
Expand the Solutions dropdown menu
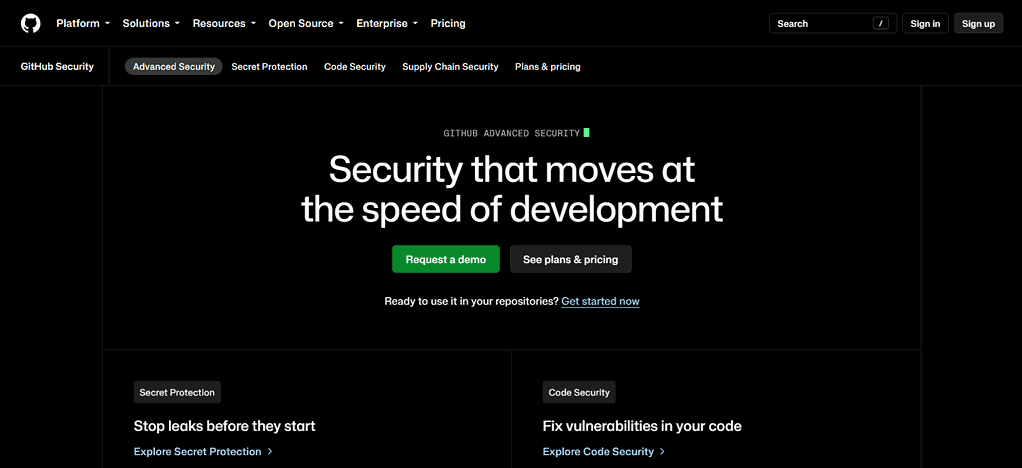click(x=151, y=23)
